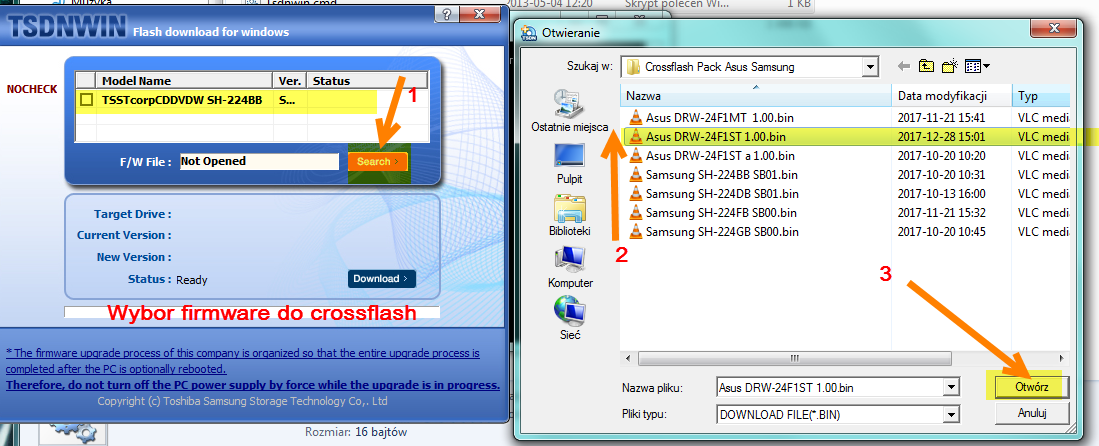Click the Nazwa pliku filename field
This screenshot has width=1099, height=446.
(x=831, y=387)
